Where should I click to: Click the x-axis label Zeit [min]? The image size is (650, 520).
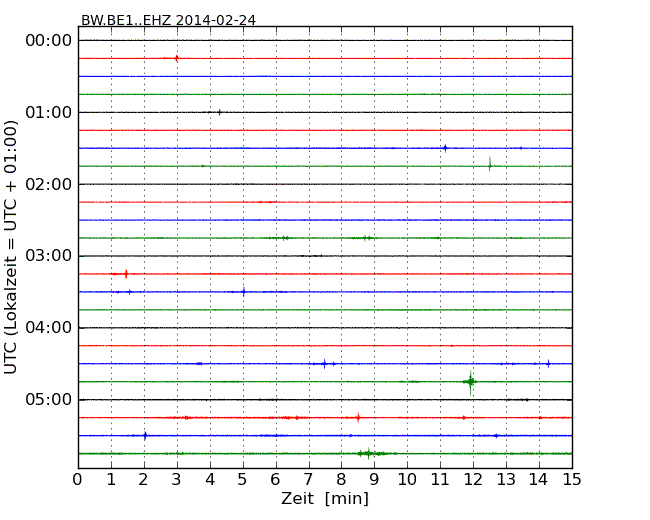tap(325, 498)
